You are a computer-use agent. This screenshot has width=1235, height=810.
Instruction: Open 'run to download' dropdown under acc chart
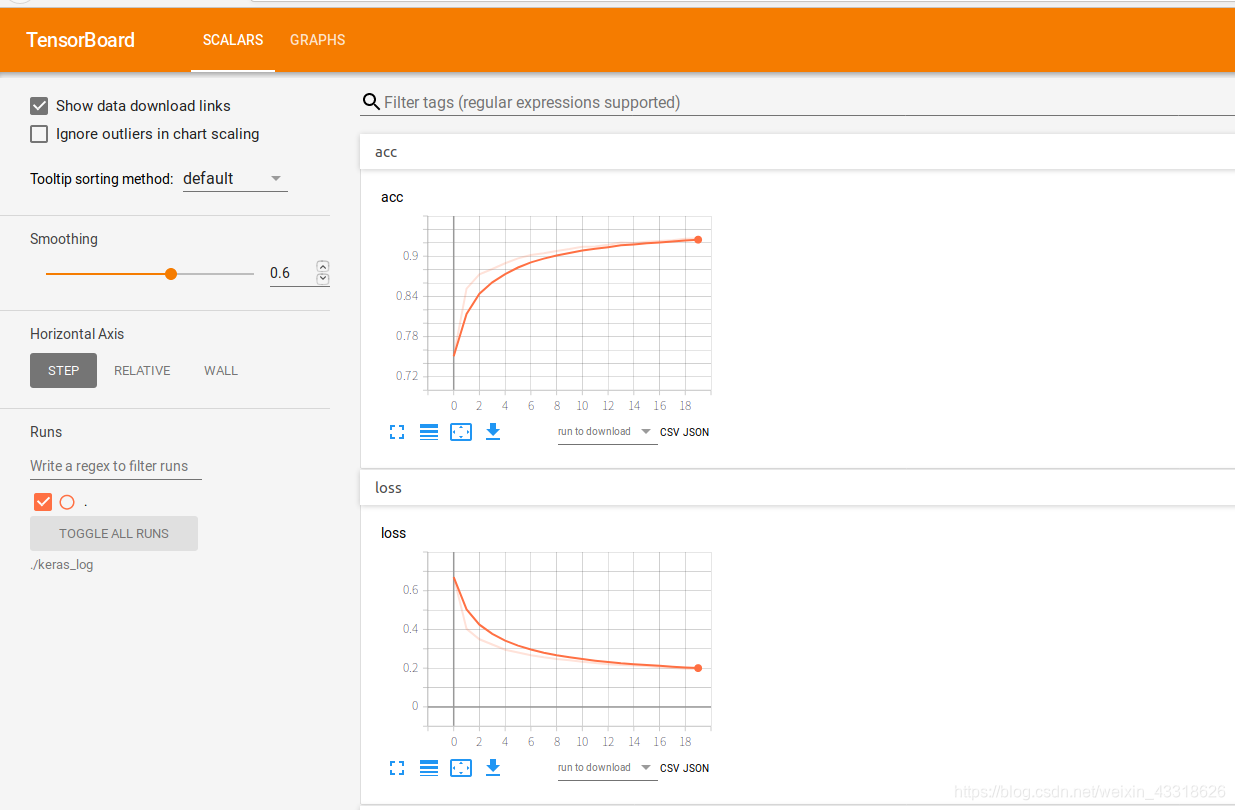tap(606, 432)
